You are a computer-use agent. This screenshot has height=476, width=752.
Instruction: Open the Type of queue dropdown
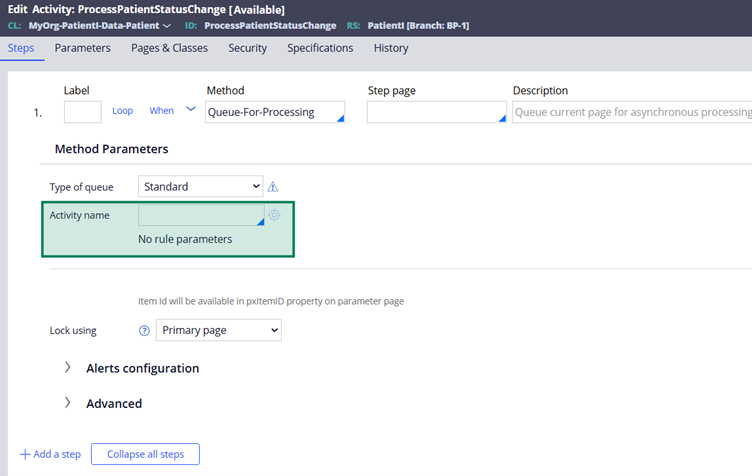(x=200, y=186)
